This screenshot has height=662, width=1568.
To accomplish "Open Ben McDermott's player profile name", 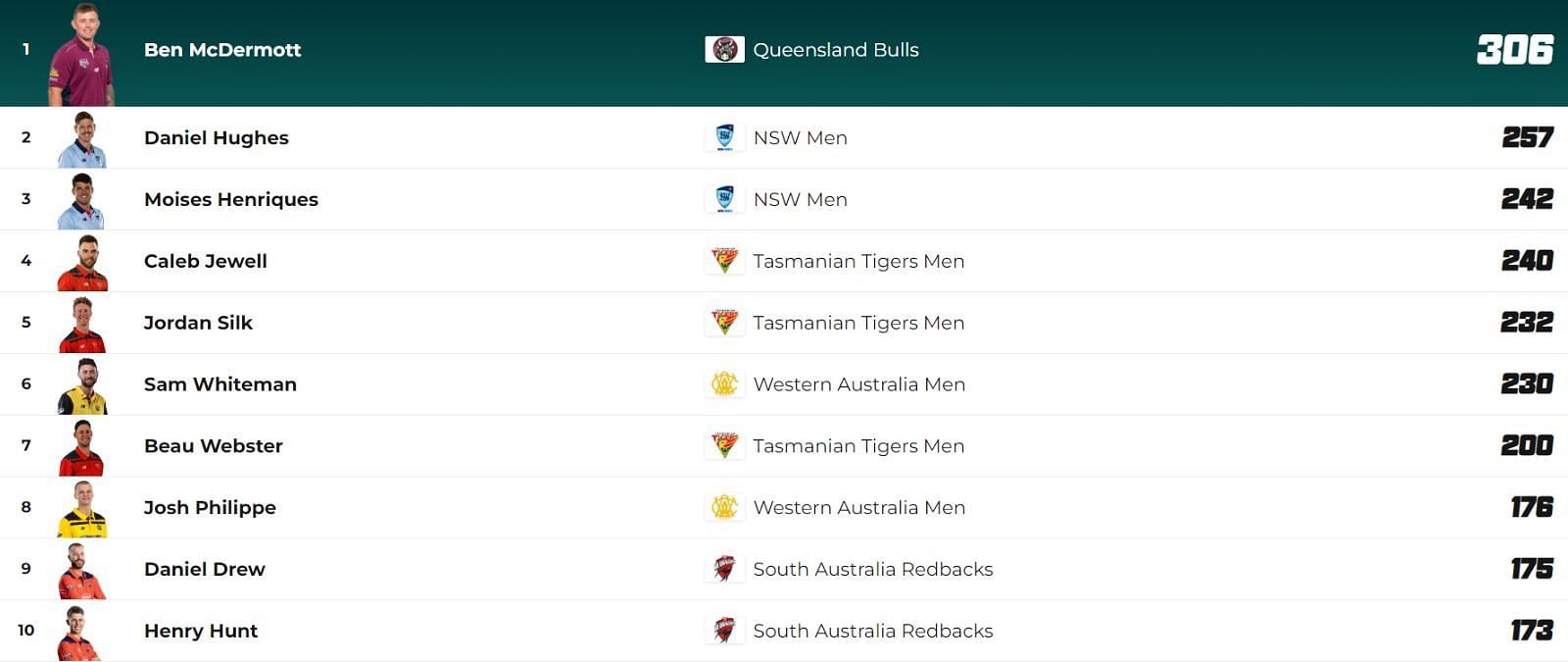I will click(x=222, y=50).
